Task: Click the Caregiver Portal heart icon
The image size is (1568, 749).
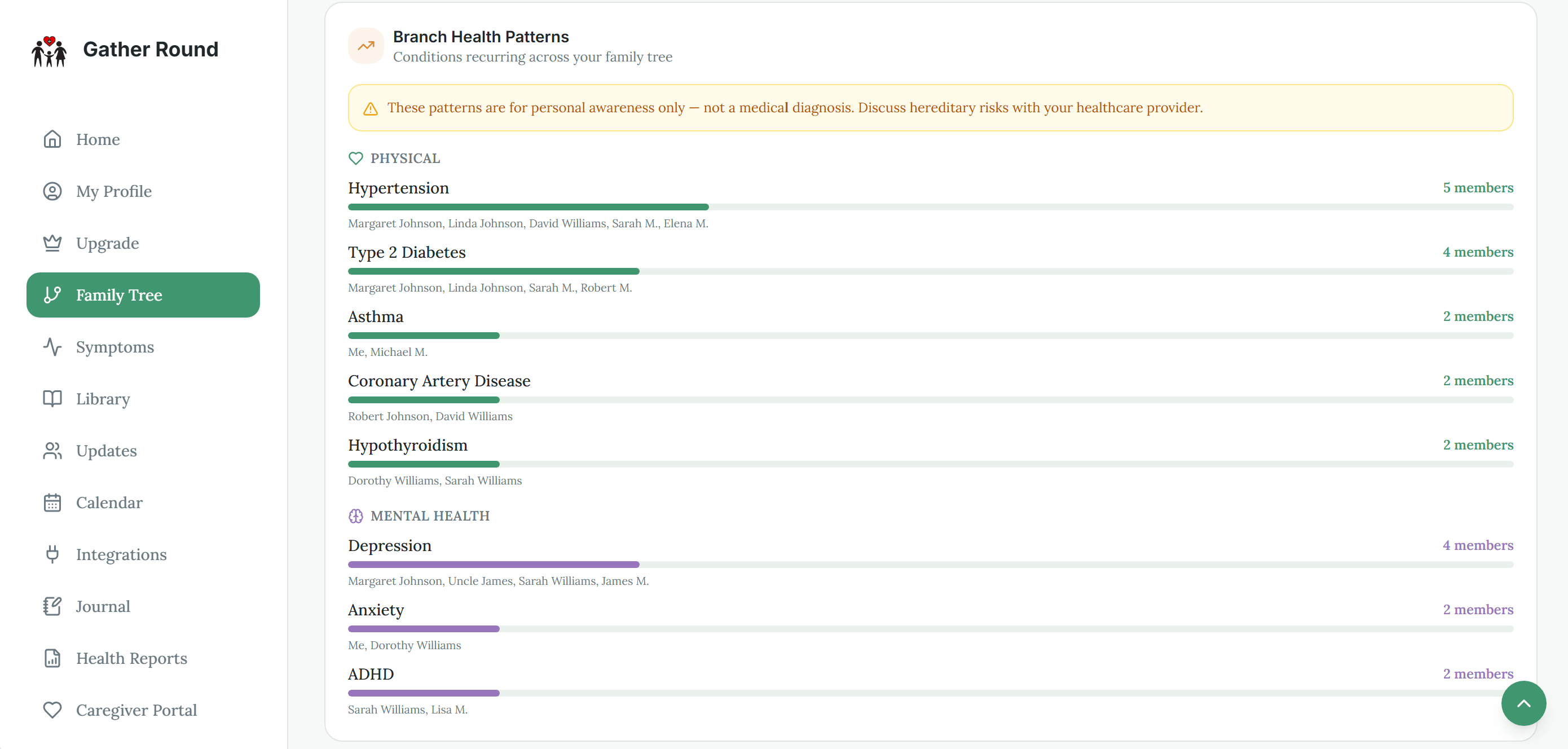Action: point(52,710)
